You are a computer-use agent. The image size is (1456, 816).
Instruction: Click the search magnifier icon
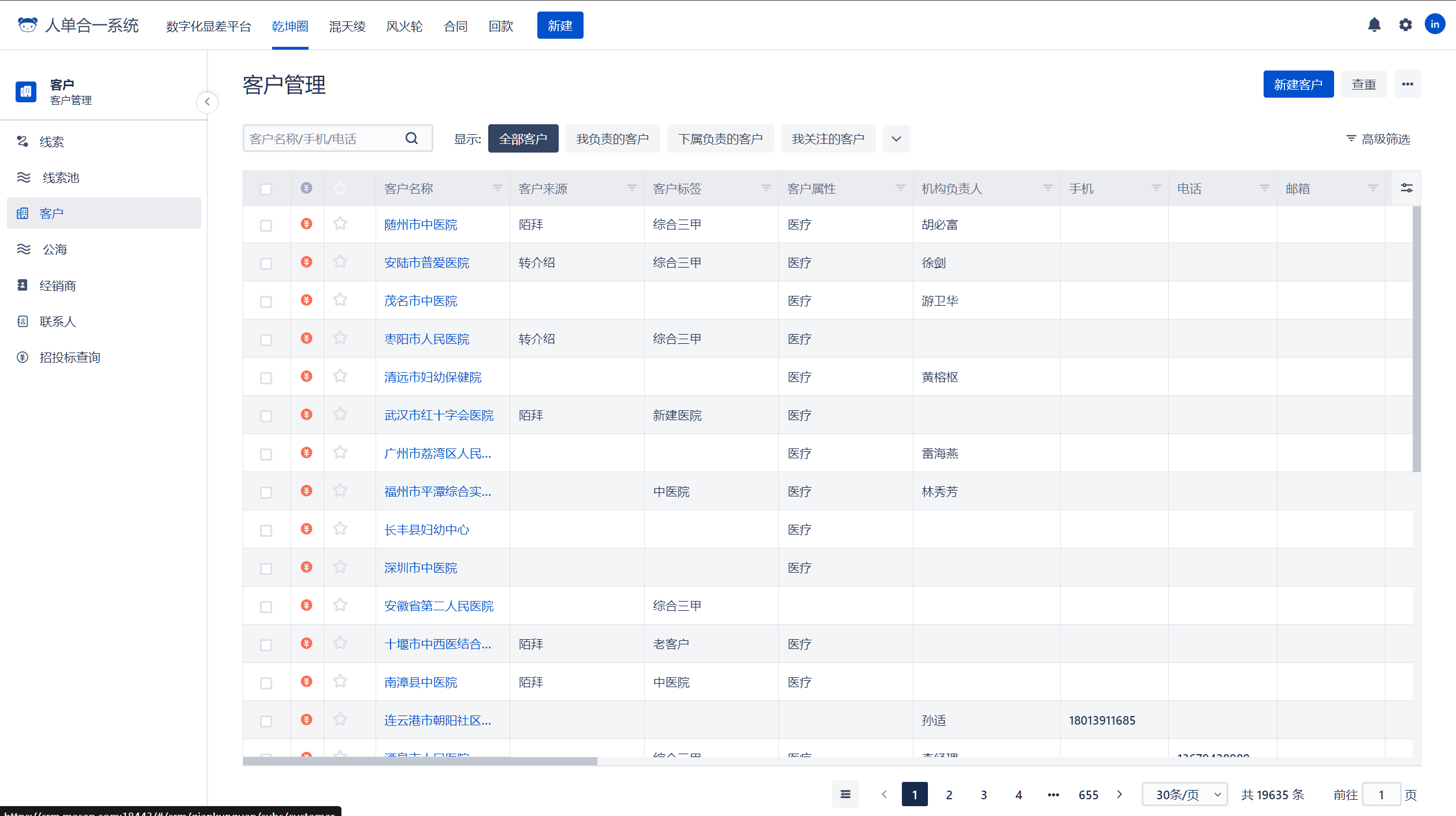411,138
